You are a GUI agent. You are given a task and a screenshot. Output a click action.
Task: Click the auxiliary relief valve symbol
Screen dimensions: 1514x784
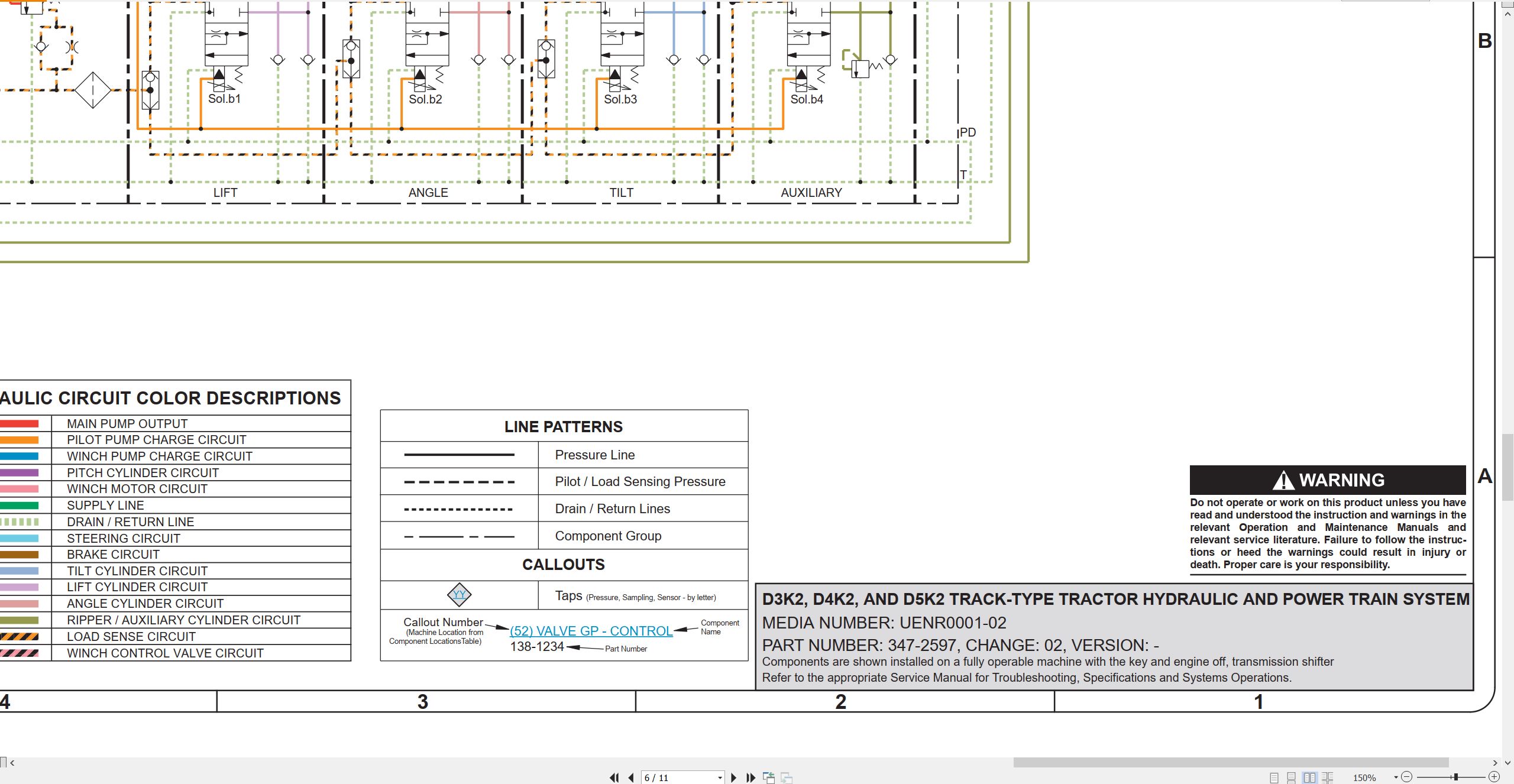tap(860, 68)
